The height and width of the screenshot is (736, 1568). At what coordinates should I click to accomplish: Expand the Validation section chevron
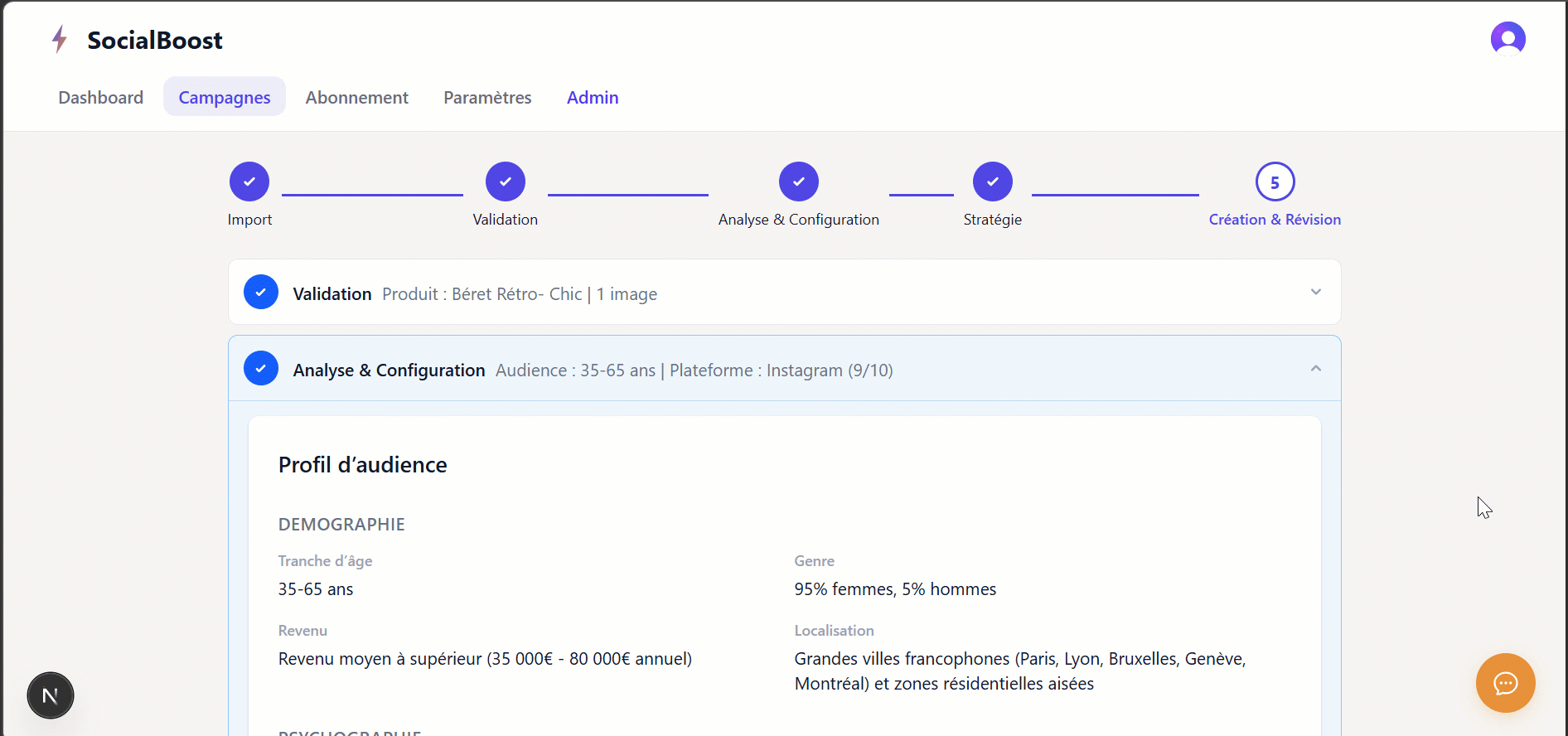[x=1316, y=292]
